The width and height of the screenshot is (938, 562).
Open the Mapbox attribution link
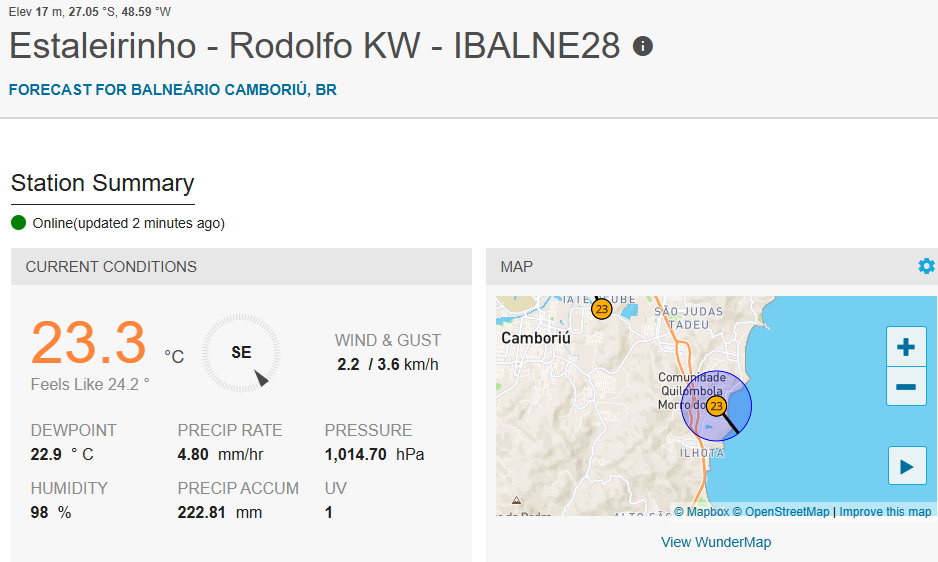[702, 512]
